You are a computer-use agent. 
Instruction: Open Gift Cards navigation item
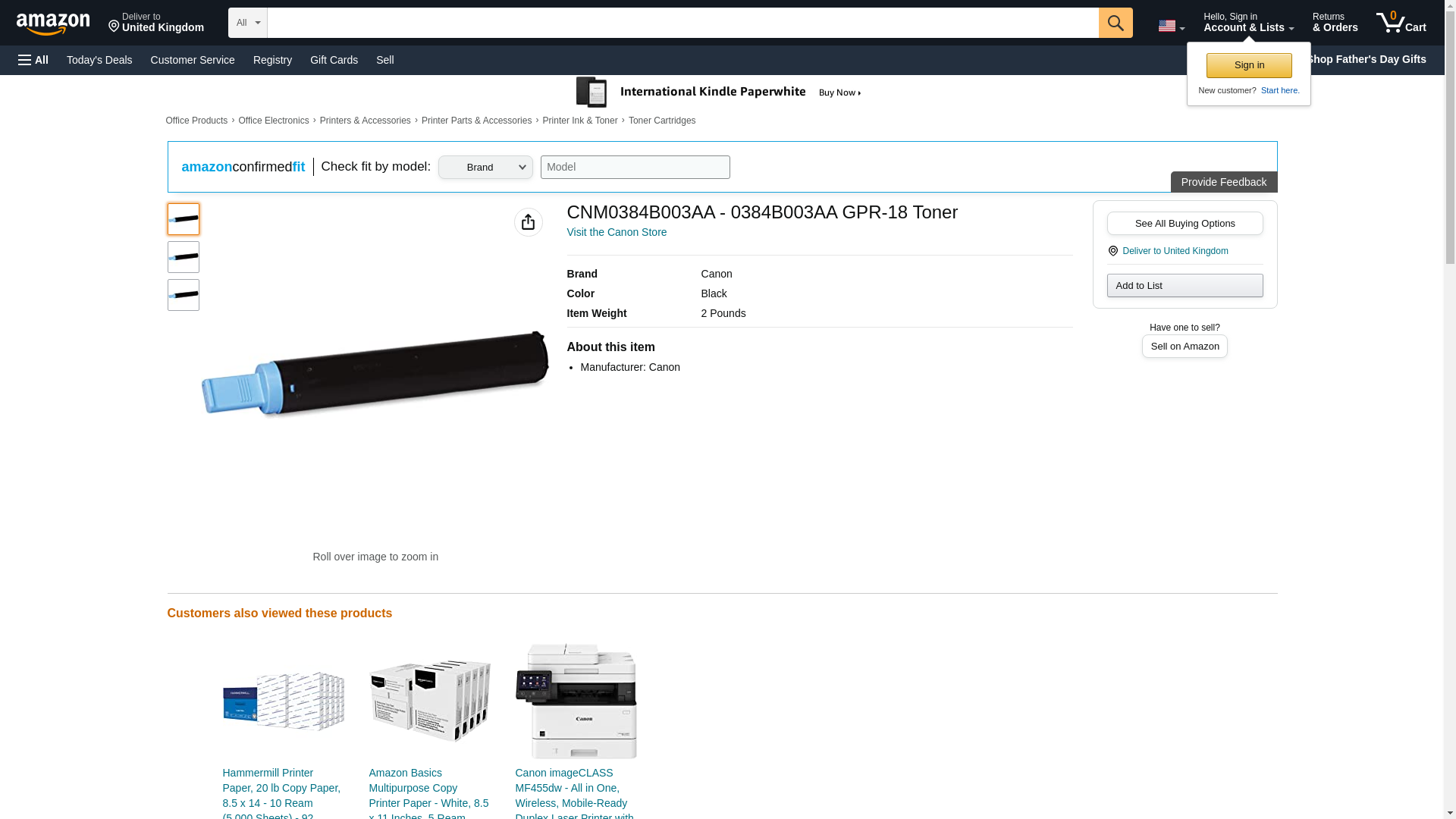click(x=334, y=60)
